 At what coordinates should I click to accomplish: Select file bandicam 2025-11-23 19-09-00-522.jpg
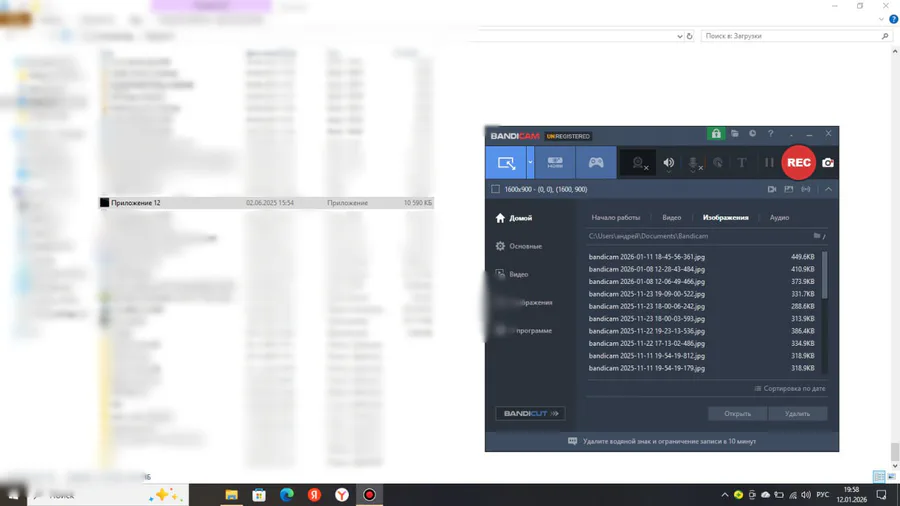pos(701,294)
